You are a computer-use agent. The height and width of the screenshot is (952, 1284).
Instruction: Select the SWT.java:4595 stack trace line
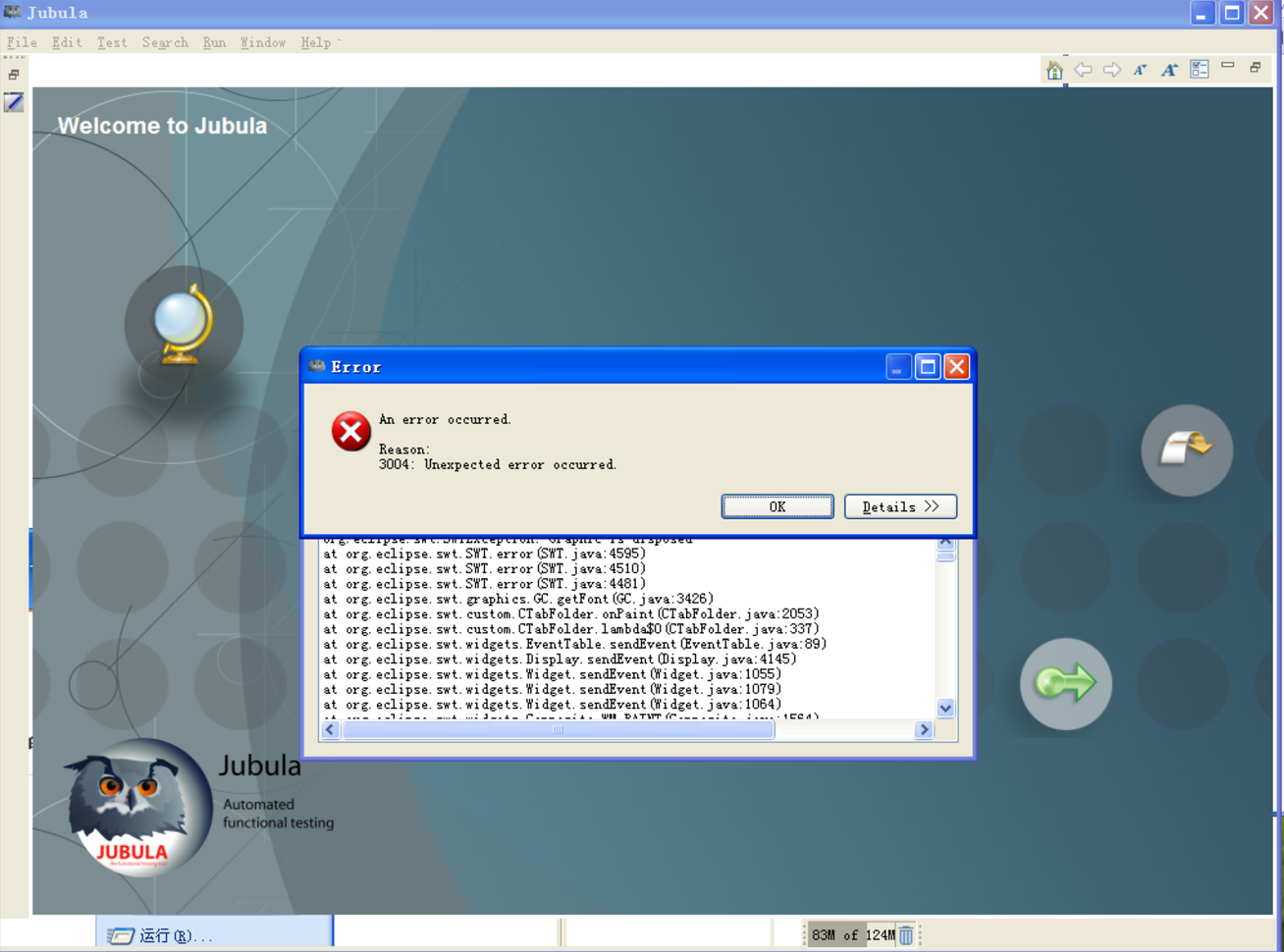click(x=485, y=554)
